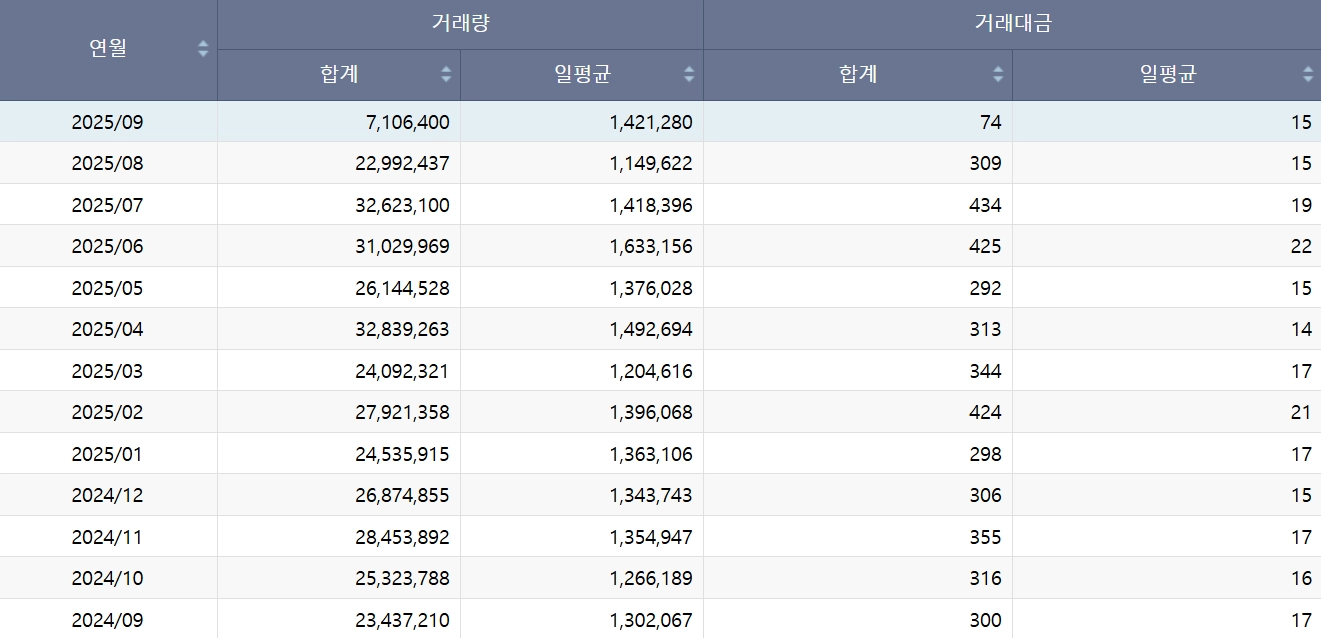Sort by 거래대금 합계 using its arrow icon
The image size is (1321, 638).
pyautogui.click(x=998, y=74)
